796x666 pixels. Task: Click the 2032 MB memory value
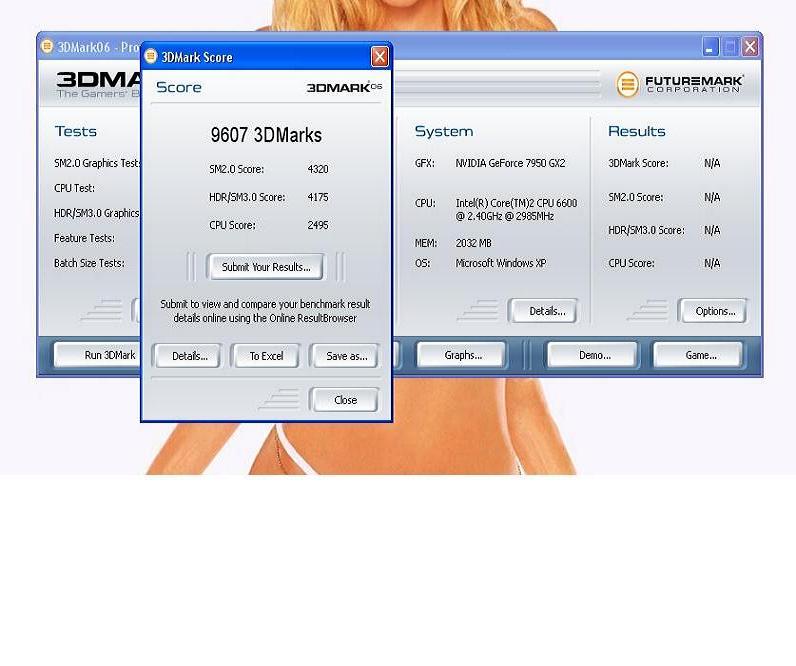[x=473, y=243]
